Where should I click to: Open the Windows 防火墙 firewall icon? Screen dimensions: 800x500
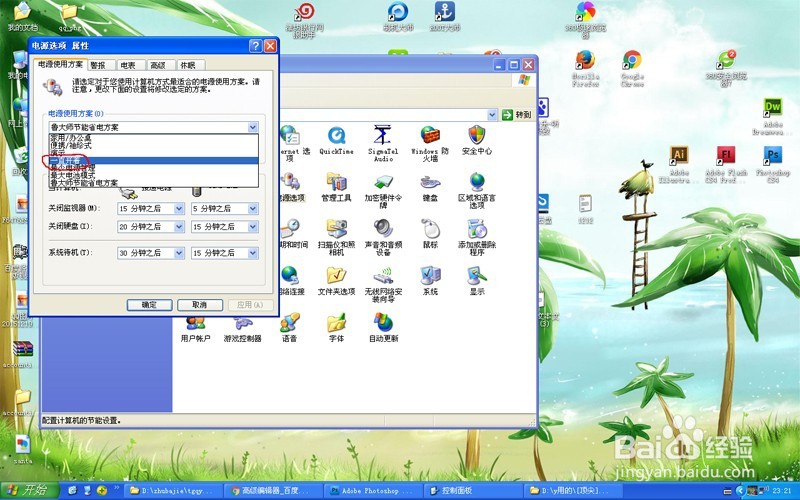[x=430, y=143]
